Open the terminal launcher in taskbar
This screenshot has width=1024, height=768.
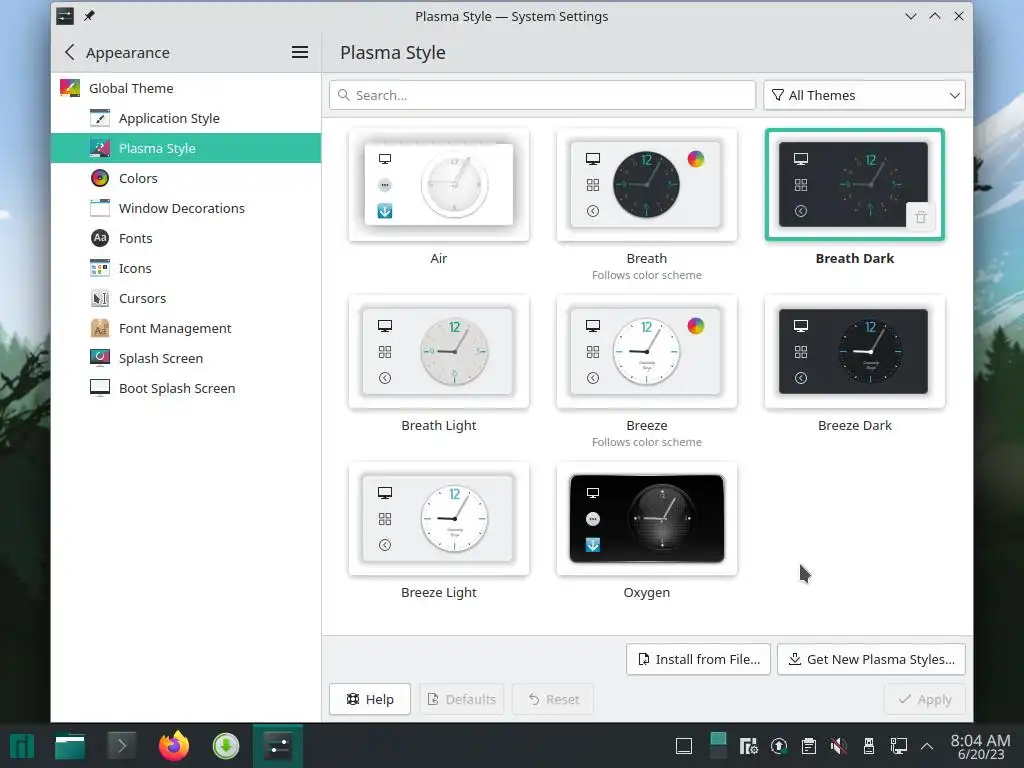coord(121,746)
